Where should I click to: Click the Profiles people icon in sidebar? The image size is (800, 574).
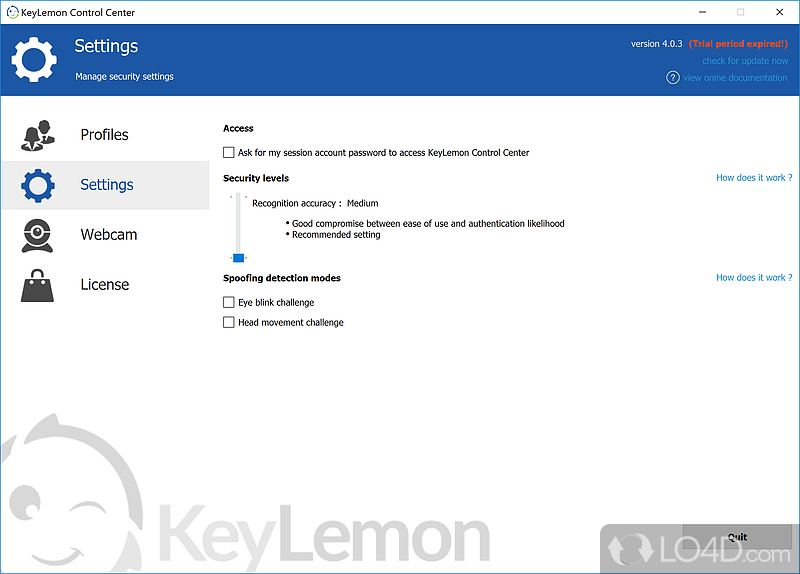coord(38,135)
